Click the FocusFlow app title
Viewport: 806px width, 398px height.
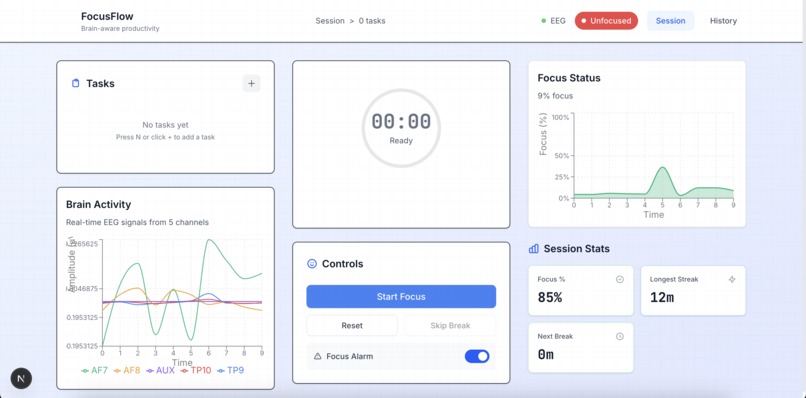point(107,16)
